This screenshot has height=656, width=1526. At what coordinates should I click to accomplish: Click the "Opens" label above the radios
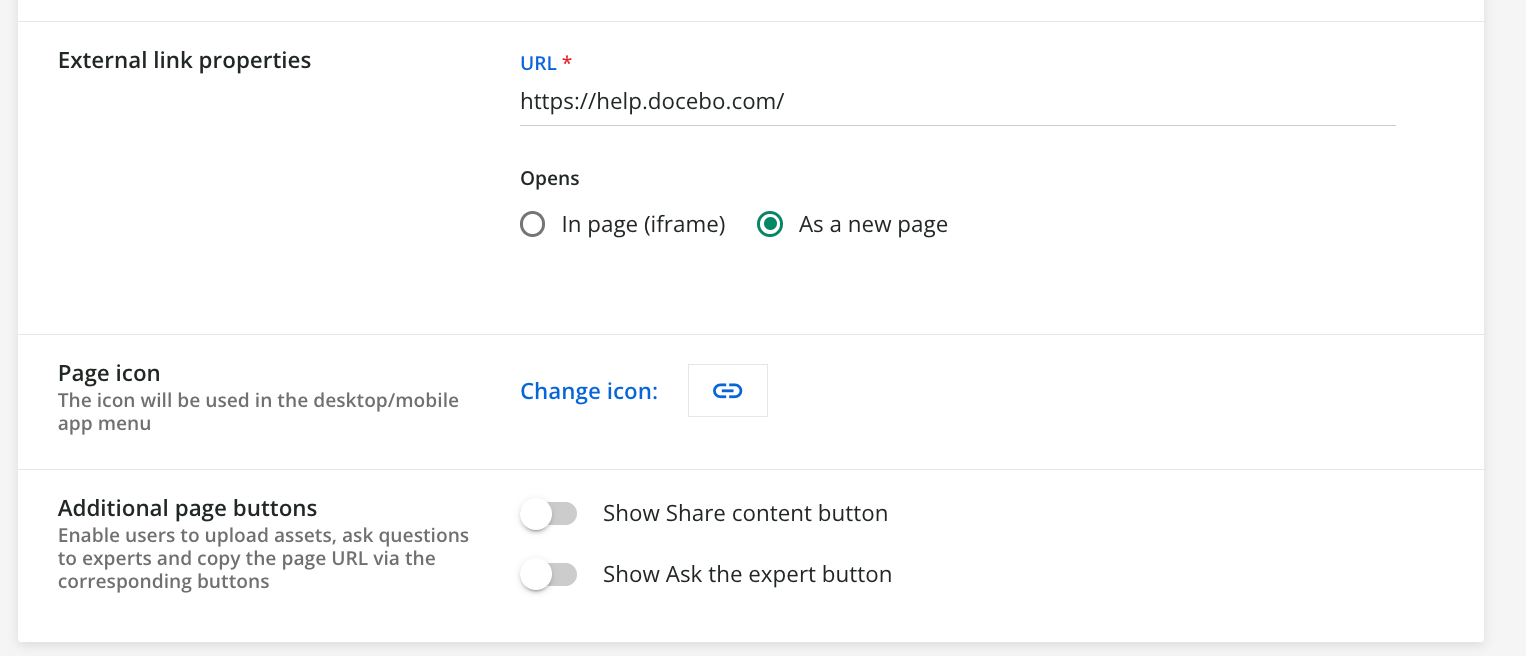pos(549,179)
